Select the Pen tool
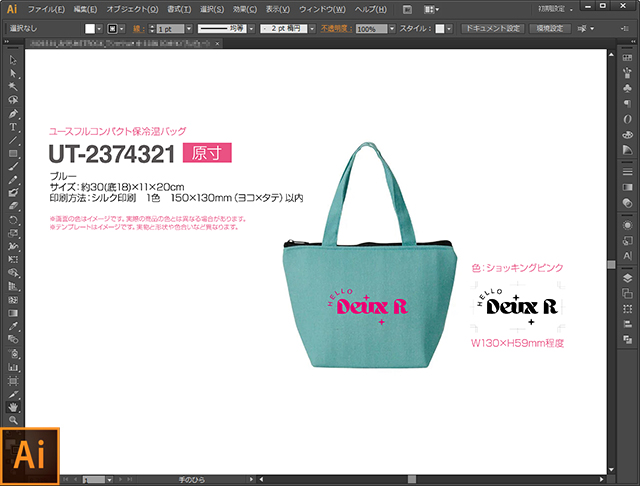 [x=13, y=113]
